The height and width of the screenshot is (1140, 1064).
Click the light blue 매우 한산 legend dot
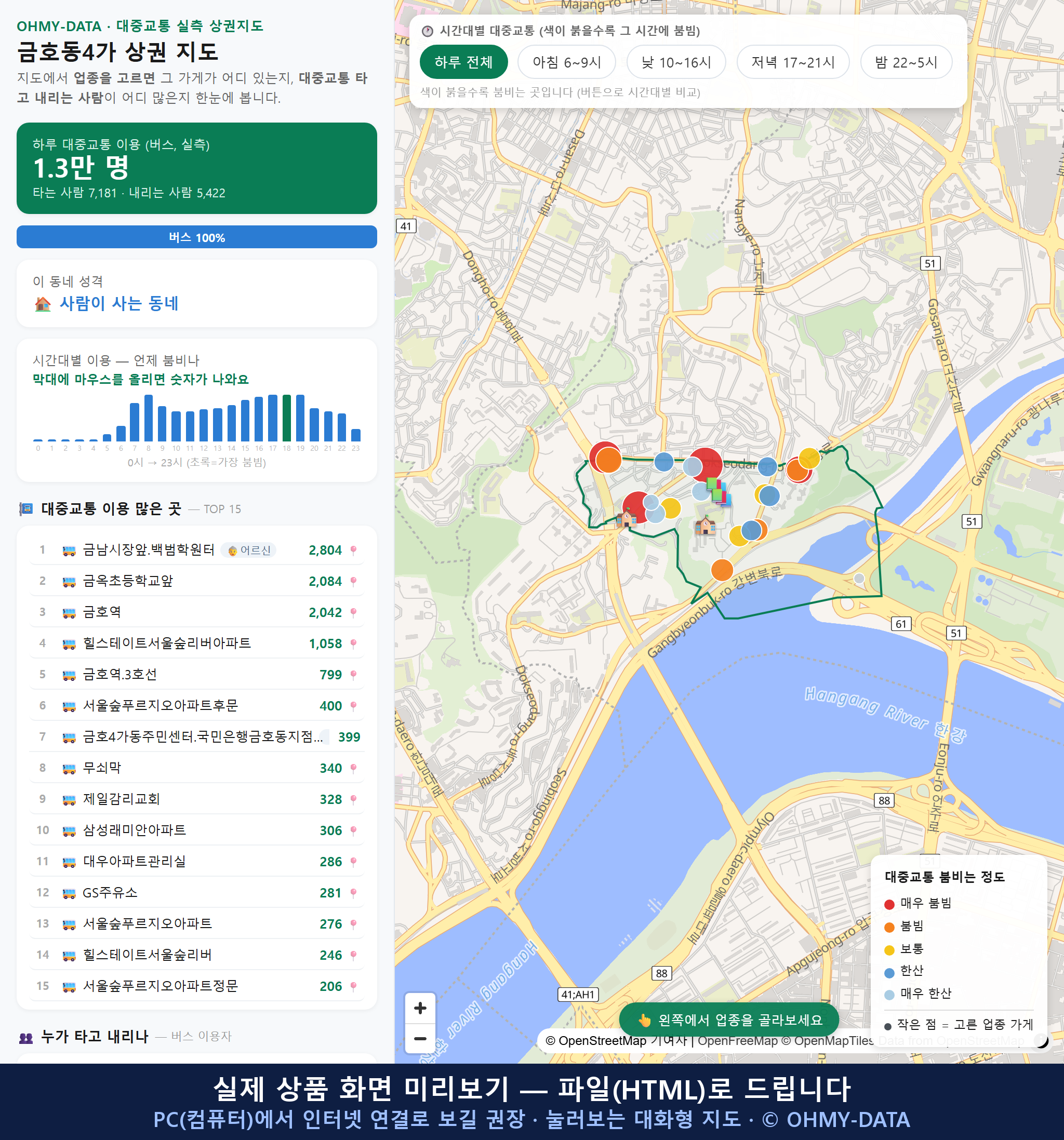[x=889, y=995]
